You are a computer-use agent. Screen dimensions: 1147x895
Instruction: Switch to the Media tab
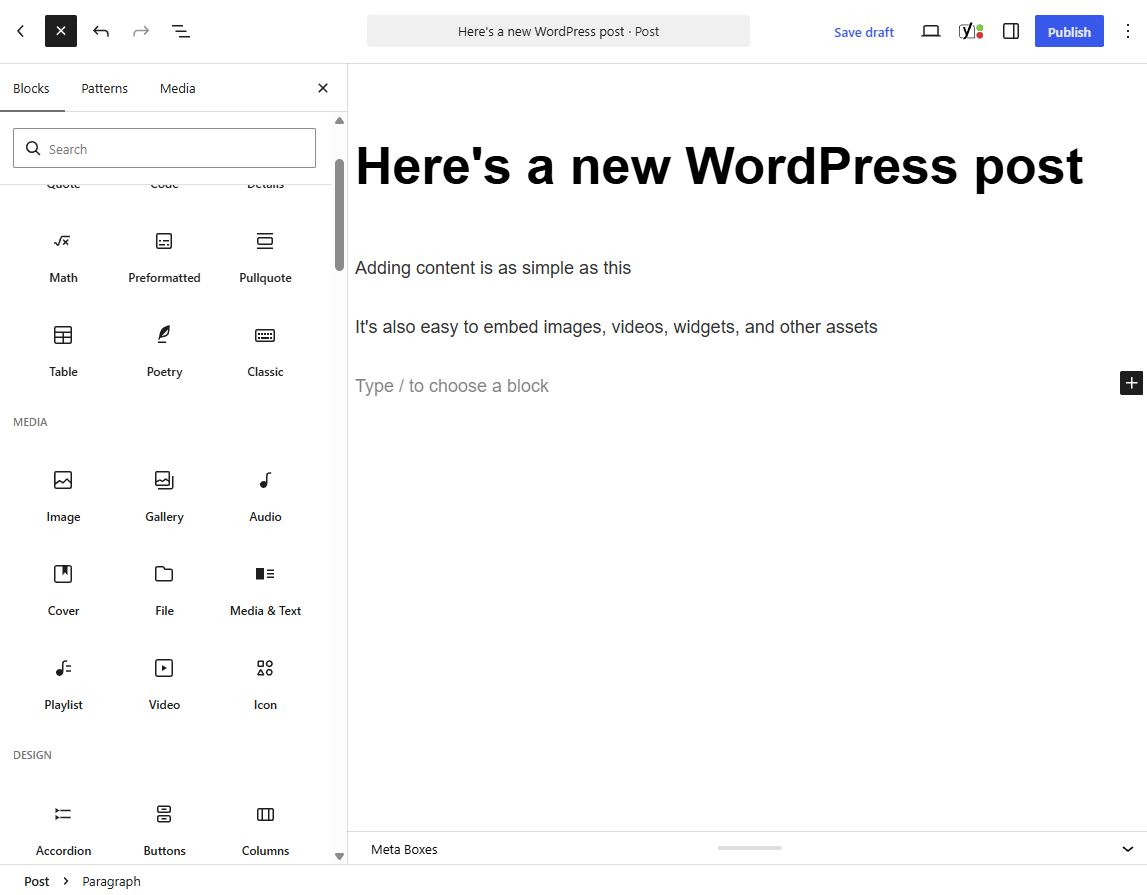pos(178,88)
